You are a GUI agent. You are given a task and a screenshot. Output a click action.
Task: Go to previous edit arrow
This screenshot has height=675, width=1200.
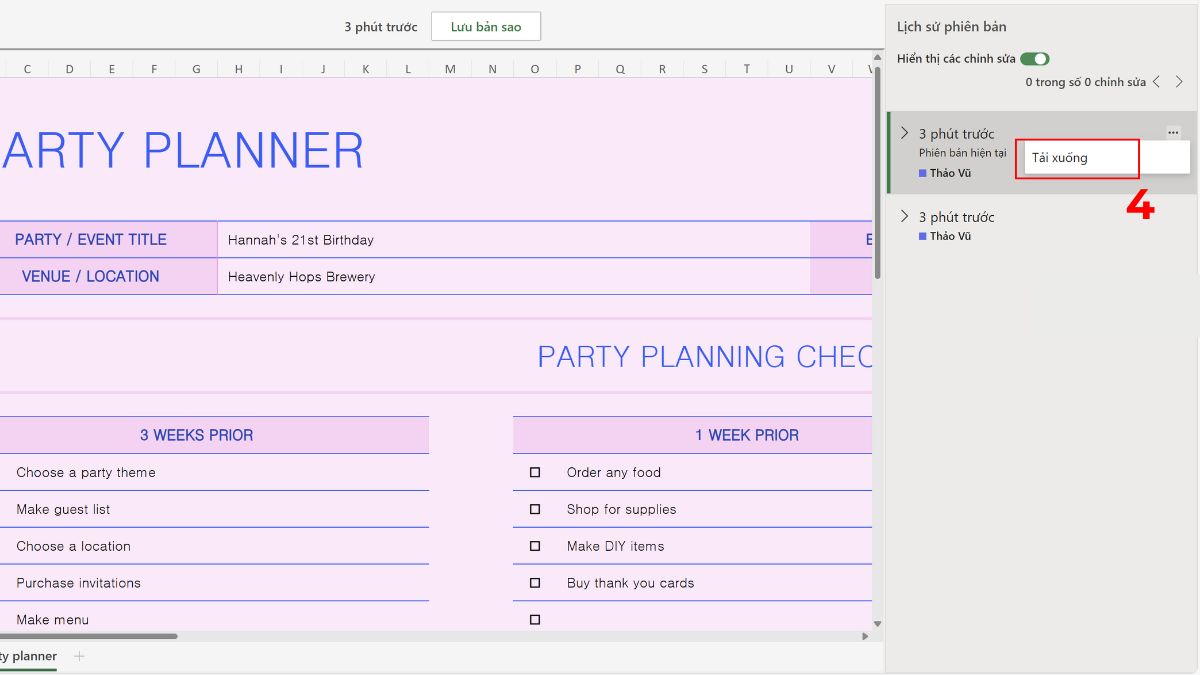pos(1157,82)
